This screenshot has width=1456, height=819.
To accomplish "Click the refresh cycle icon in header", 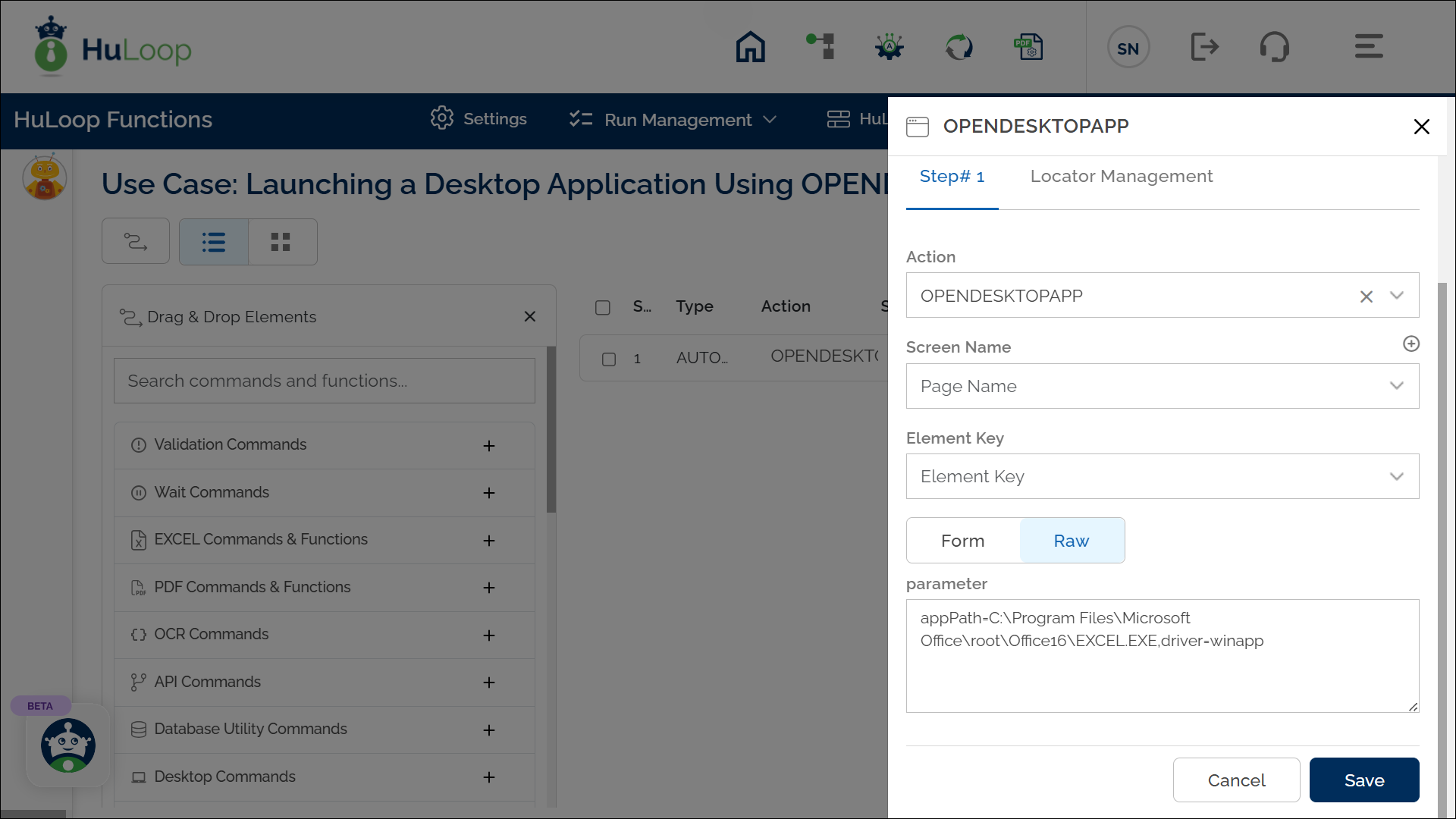I will click(959, 47).
